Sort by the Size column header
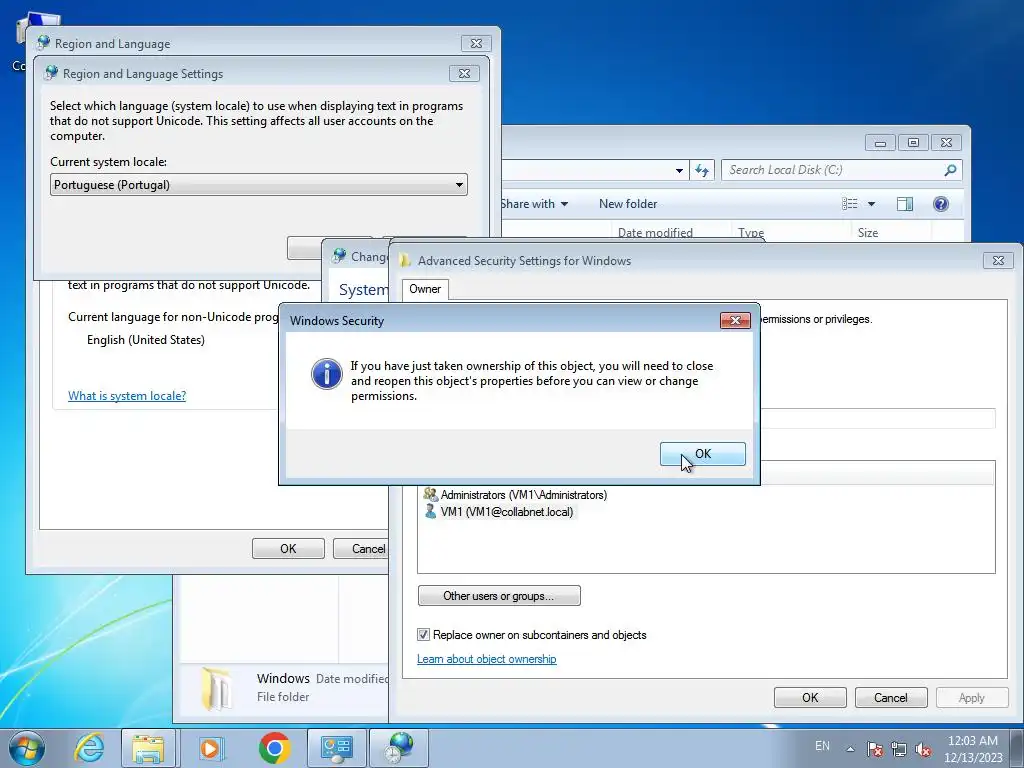This screenshot has width=1024, height=768. coord(867,232)
